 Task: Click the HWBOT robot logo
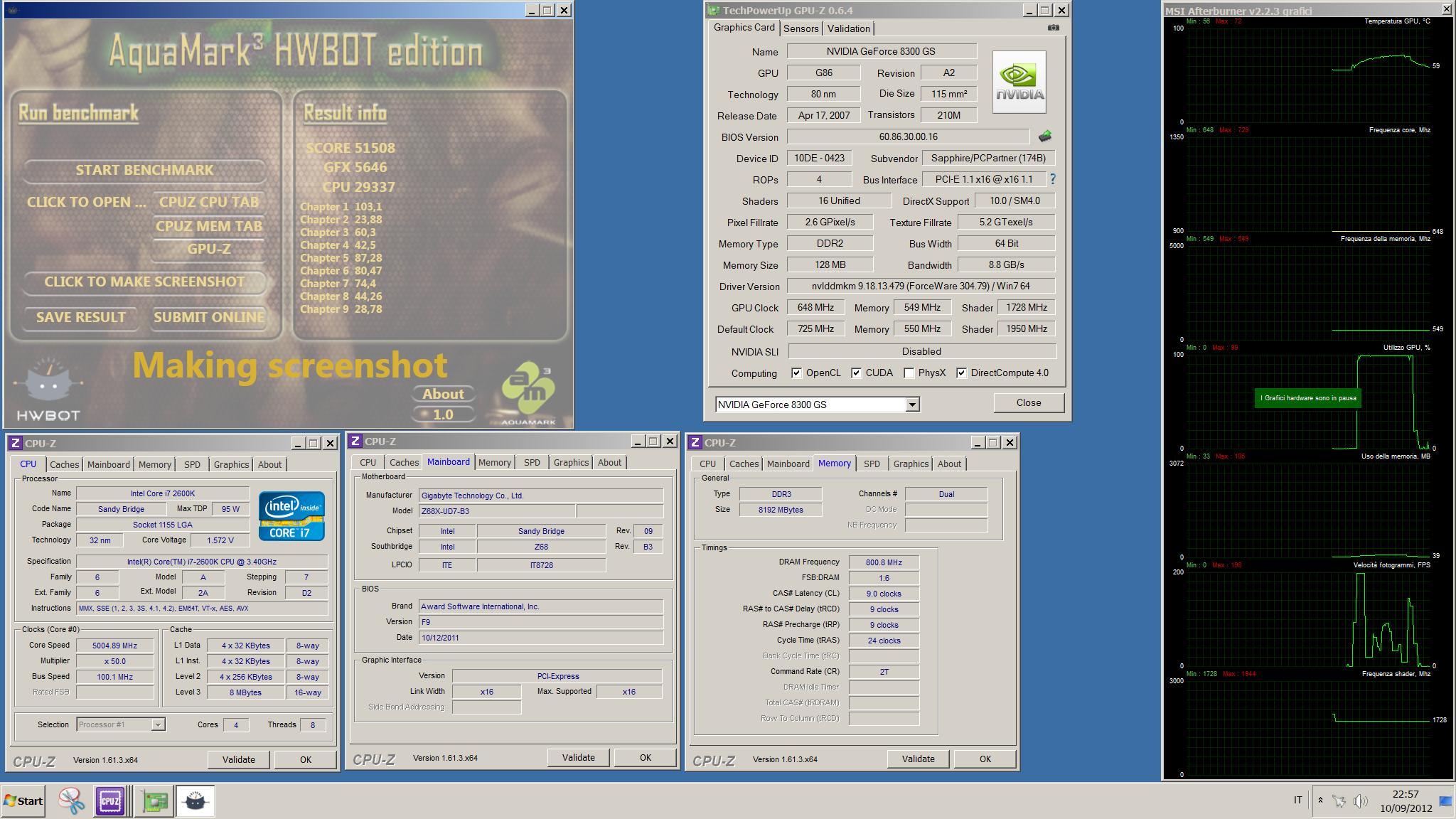(48, 390)
